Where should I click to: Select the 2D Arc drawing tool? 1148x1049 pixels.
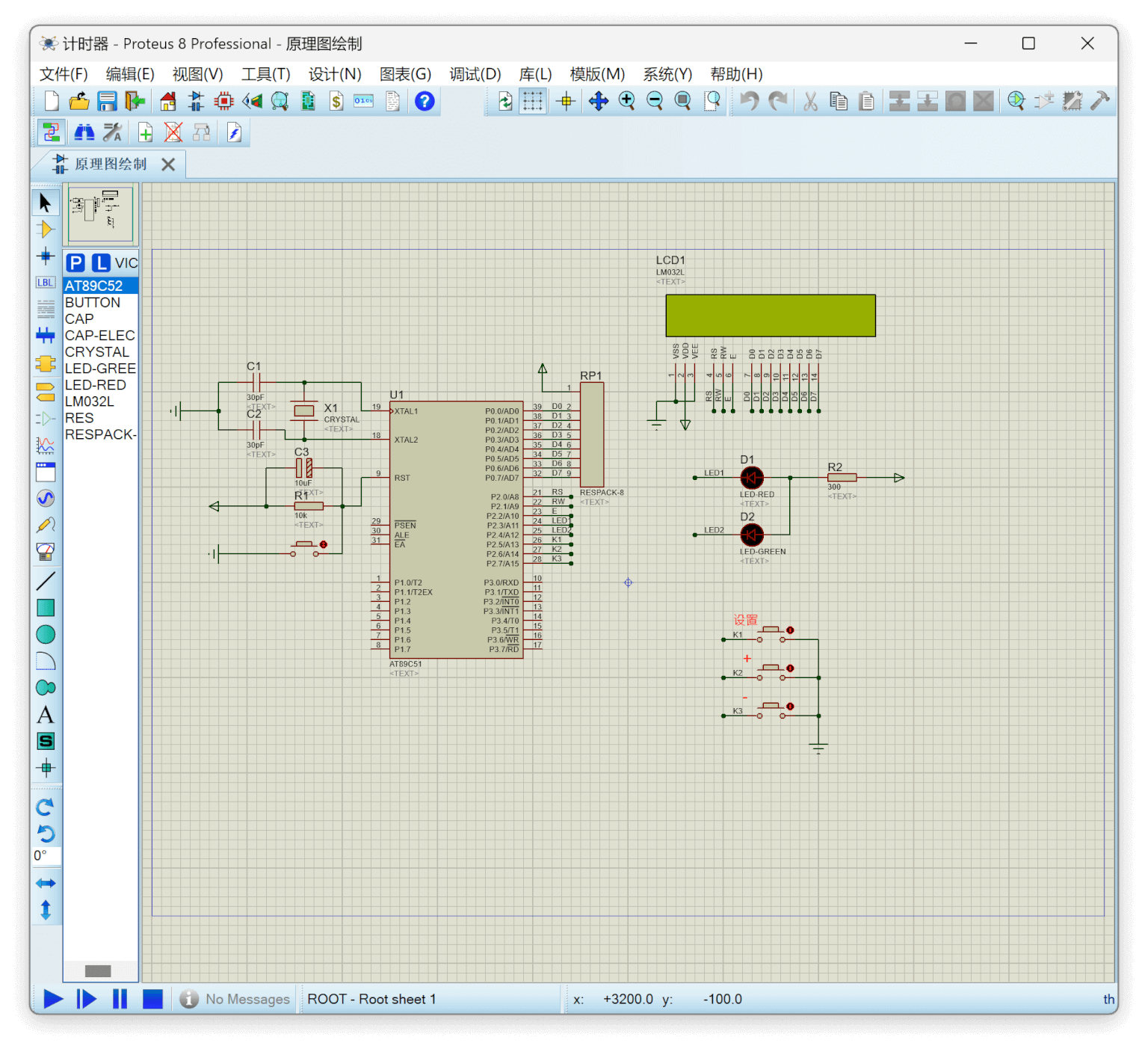pos(46,662)
